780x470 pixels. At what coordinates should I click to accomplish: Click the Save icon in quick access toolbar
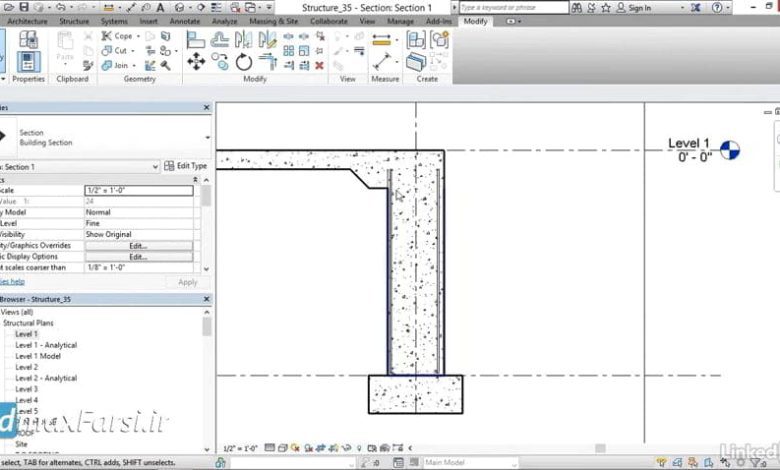(24, 7)
